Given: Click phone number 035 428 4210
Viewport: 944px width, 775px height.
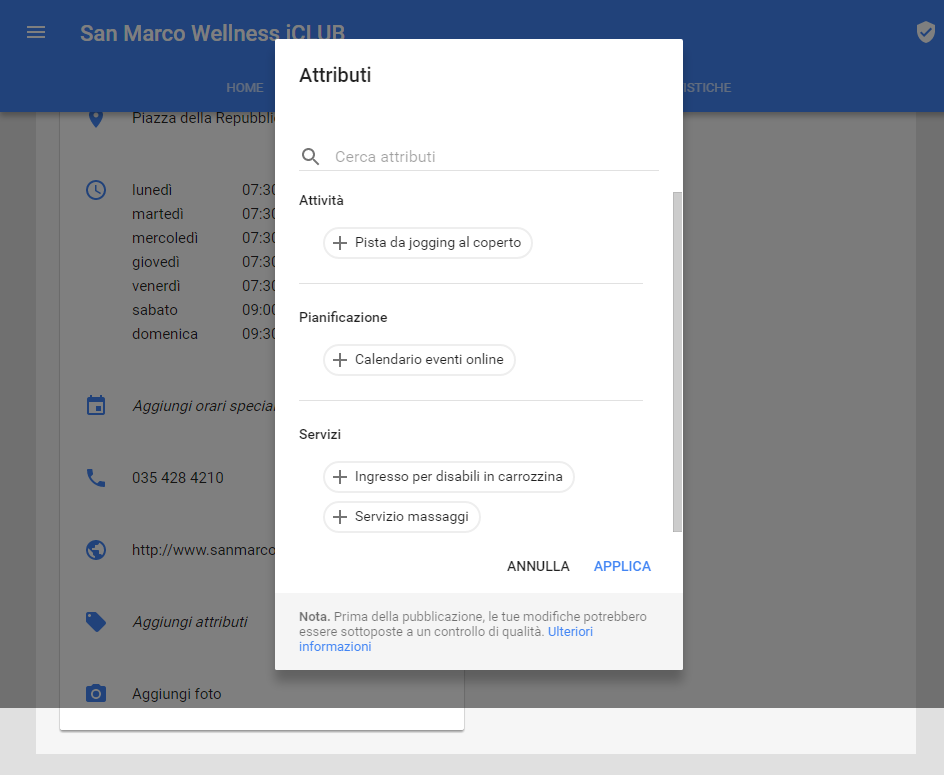Looking at the screenshot, I should point(178,478).
